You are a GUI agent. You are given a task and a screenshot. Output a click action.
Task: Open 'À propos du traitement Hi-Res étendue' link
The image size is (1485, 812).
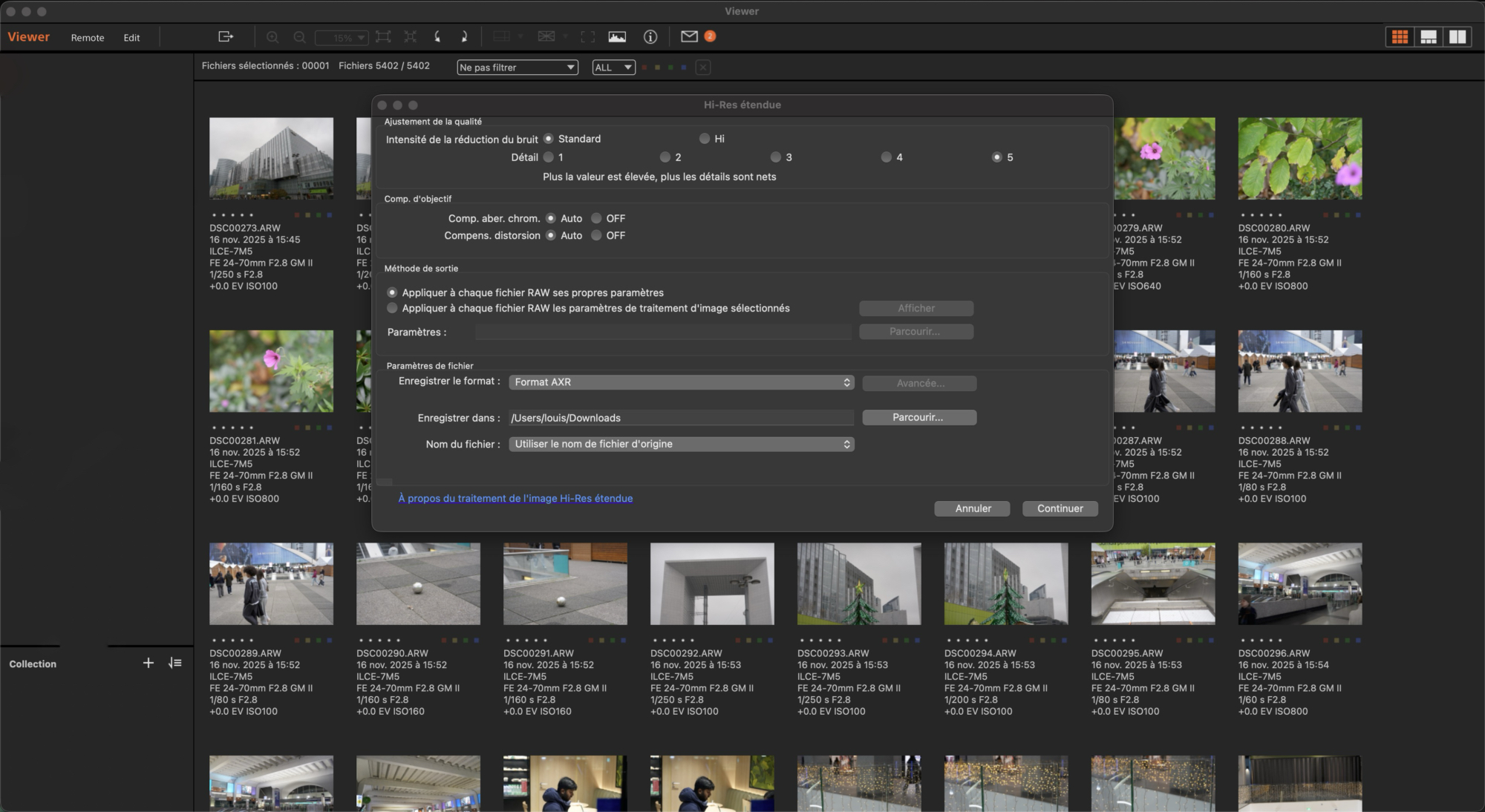tap(515, 499)
